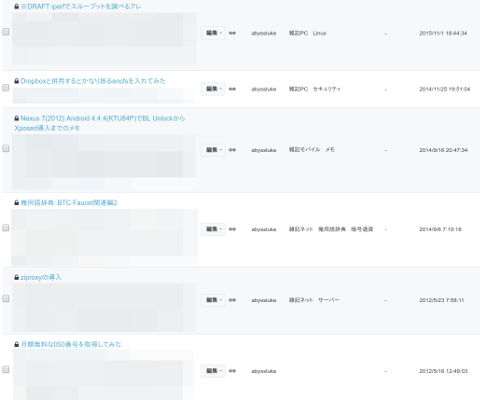Click the date 2012/5/23 7:58:11
This screenshot has width=480, height=400.
pyautogui.click(x=442, y=300)
